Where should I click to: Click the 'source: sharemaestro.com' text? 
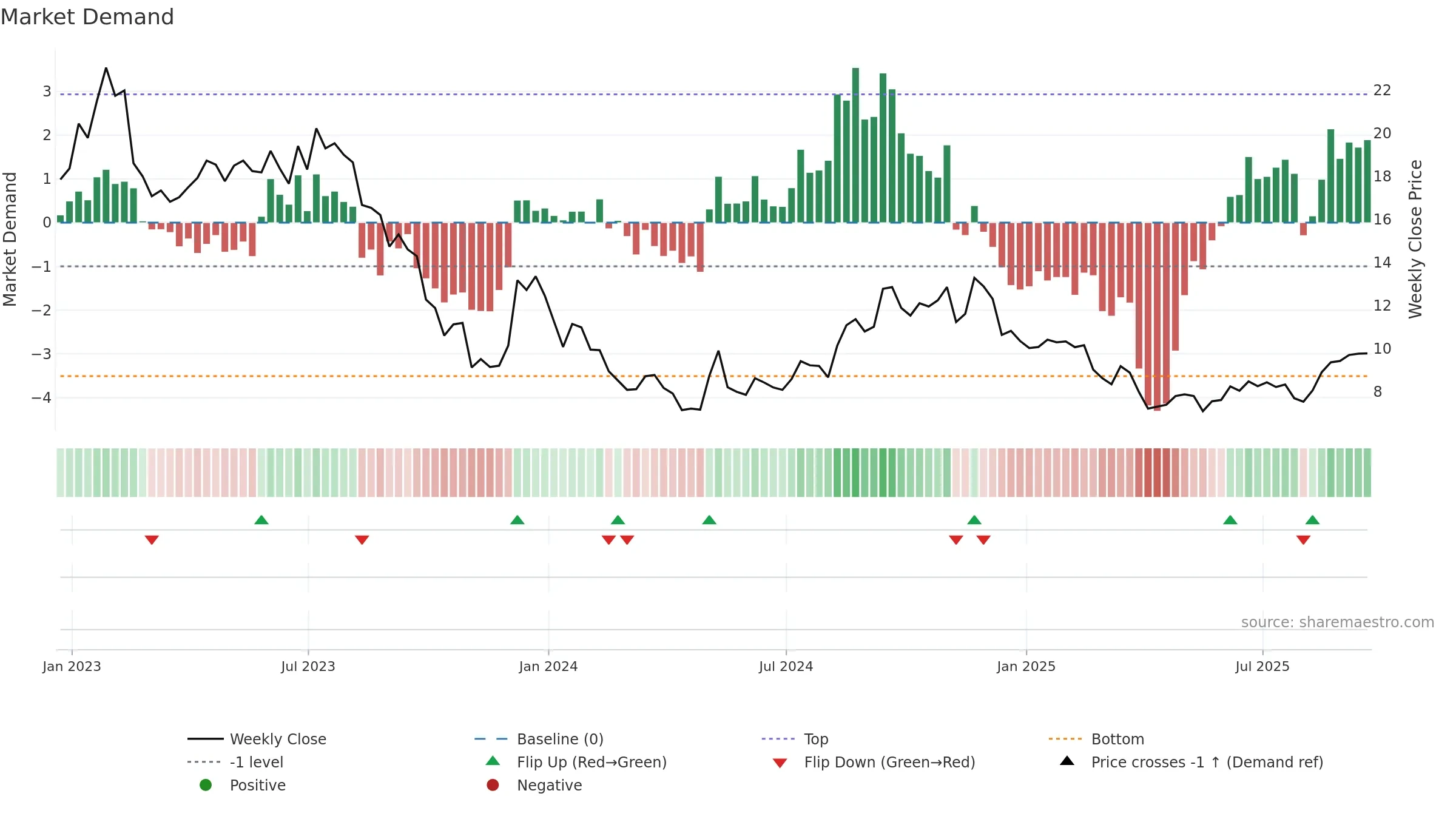pos(1338,622)
